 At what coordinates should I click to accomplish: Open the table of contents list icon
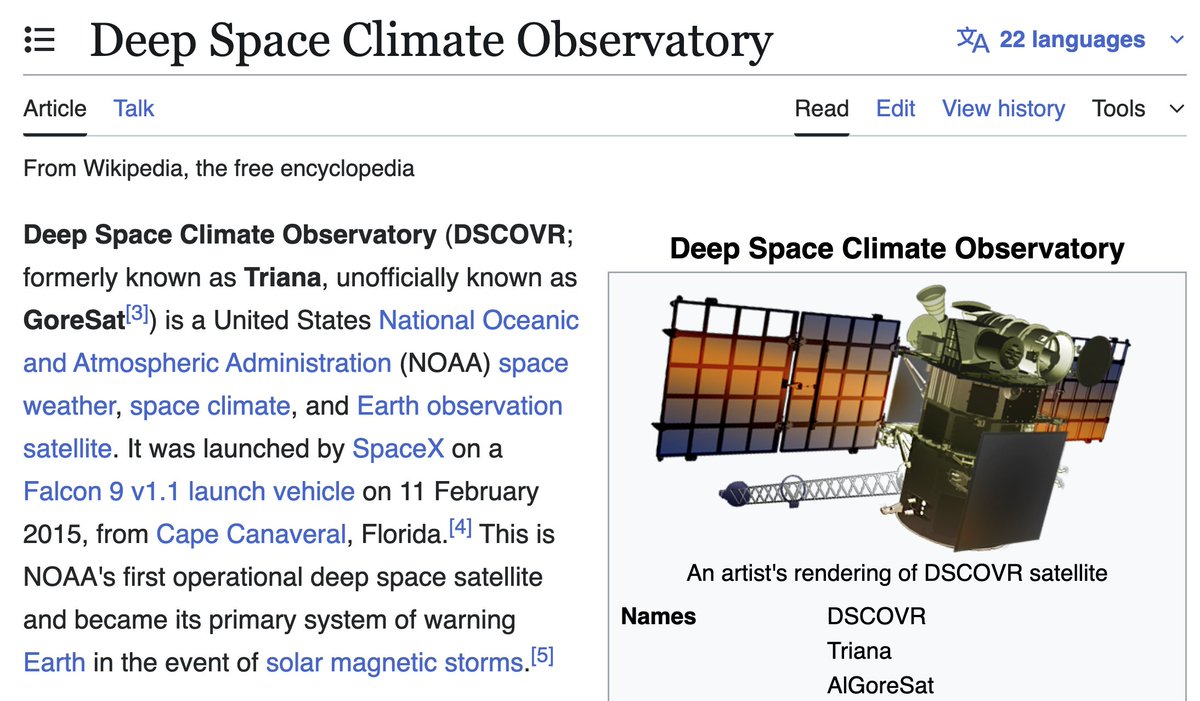40,40
